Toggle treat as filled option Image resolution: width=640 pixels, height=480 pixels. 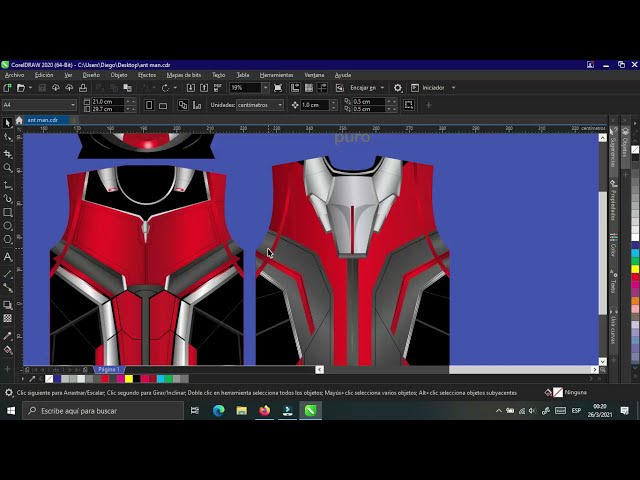409,105
